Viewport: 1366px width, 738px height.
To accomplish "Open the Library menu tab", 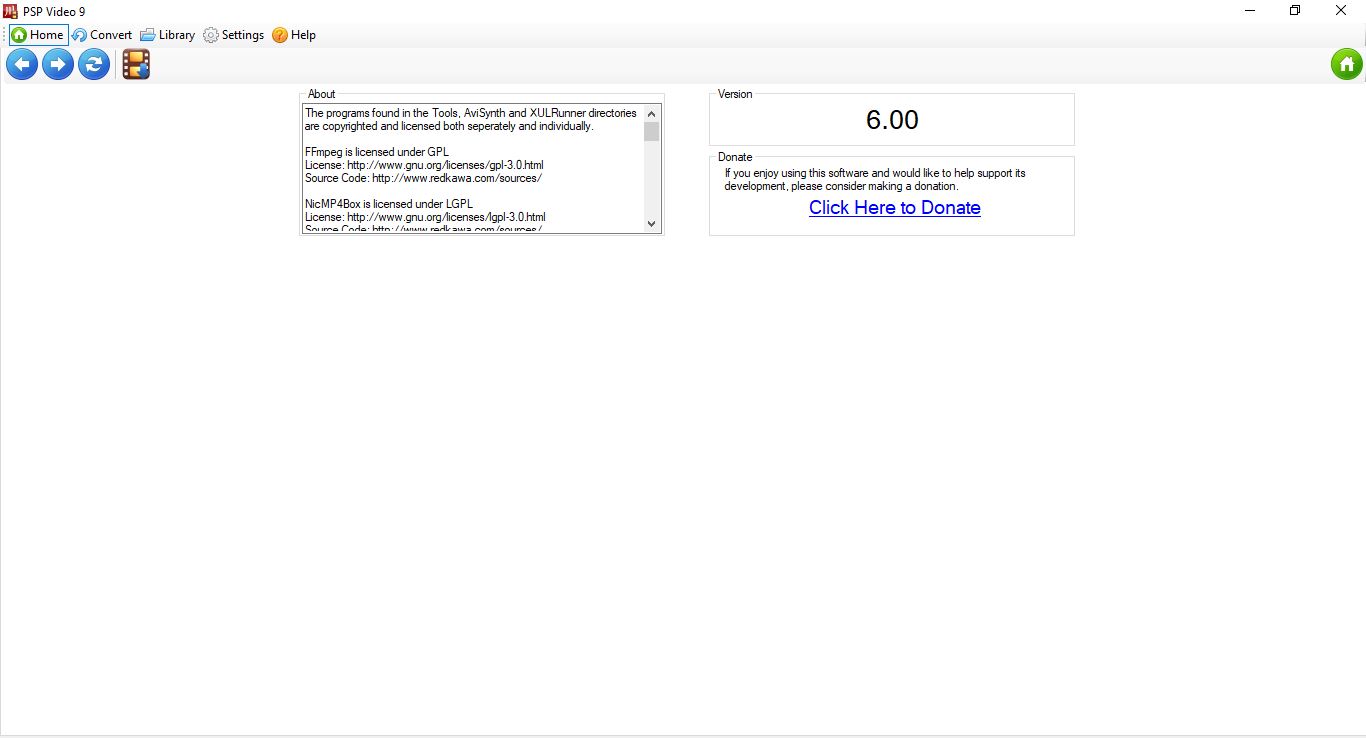I will pos(167,35).
